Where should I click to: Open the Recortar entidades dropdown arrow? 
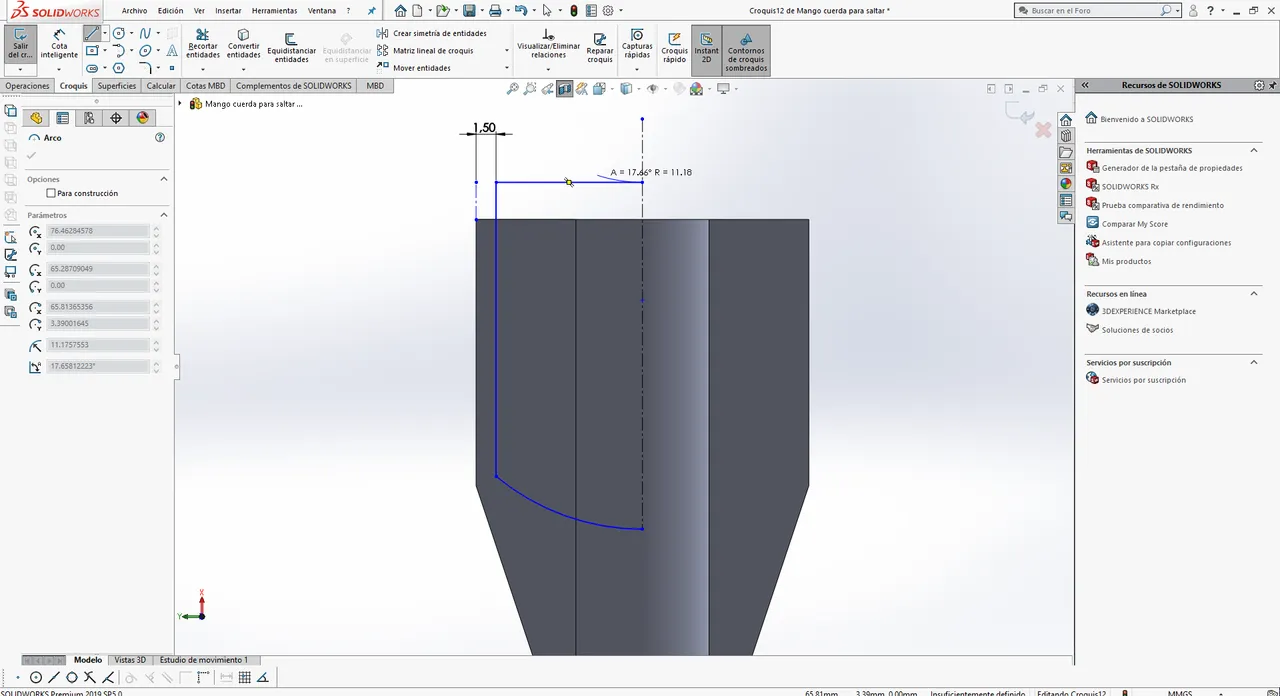[202, 69]
